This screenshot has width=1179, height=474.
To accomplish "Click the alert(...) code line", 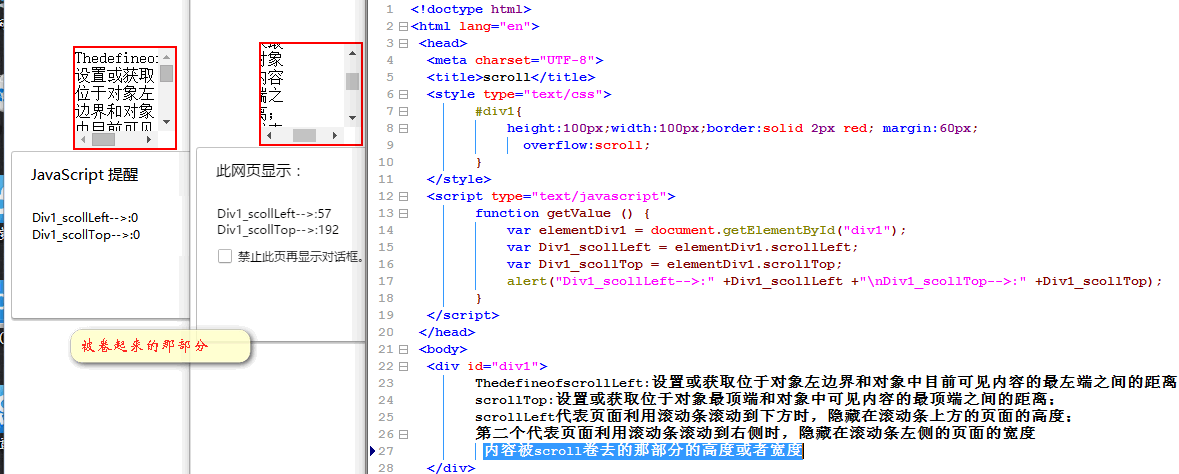I will click(835, 281).
